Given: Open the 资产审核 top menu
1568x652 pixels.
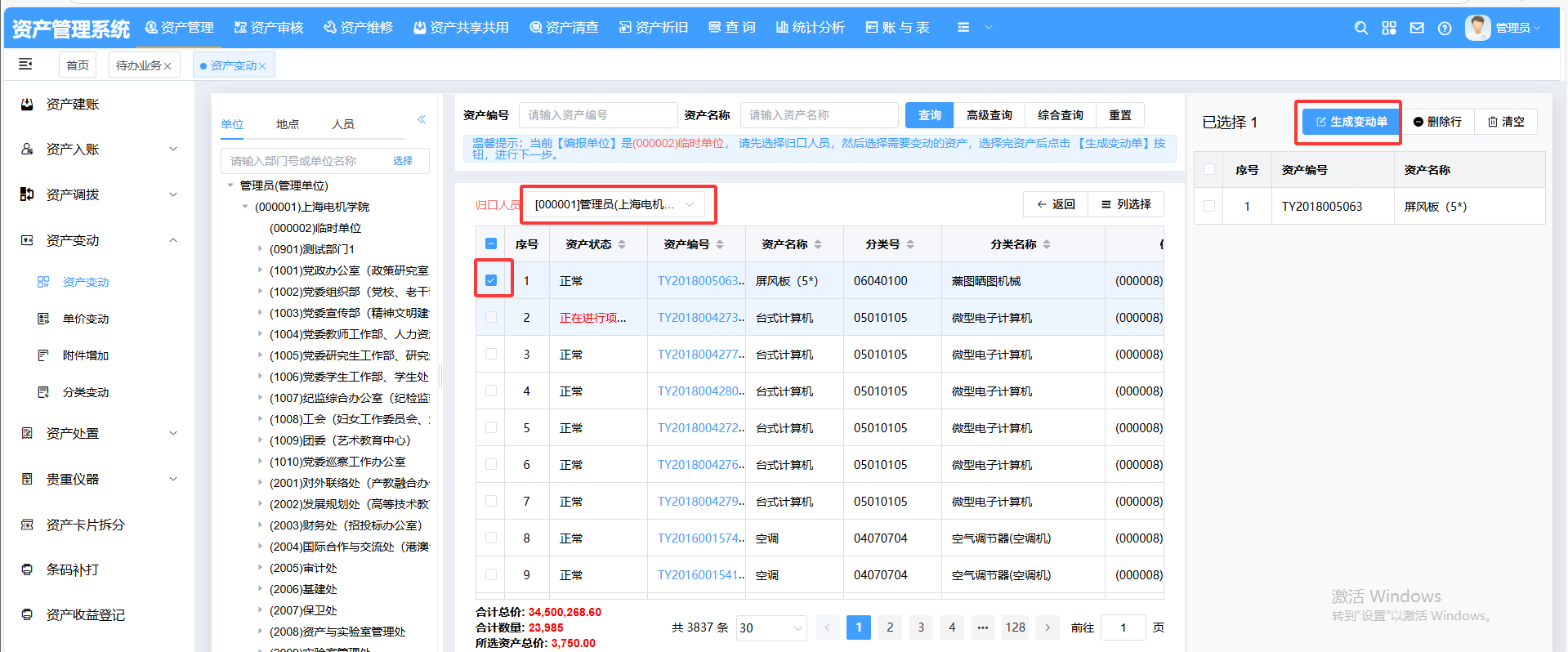Looking at the screenshot, I should pyautogui.click(x=269, y=28).
